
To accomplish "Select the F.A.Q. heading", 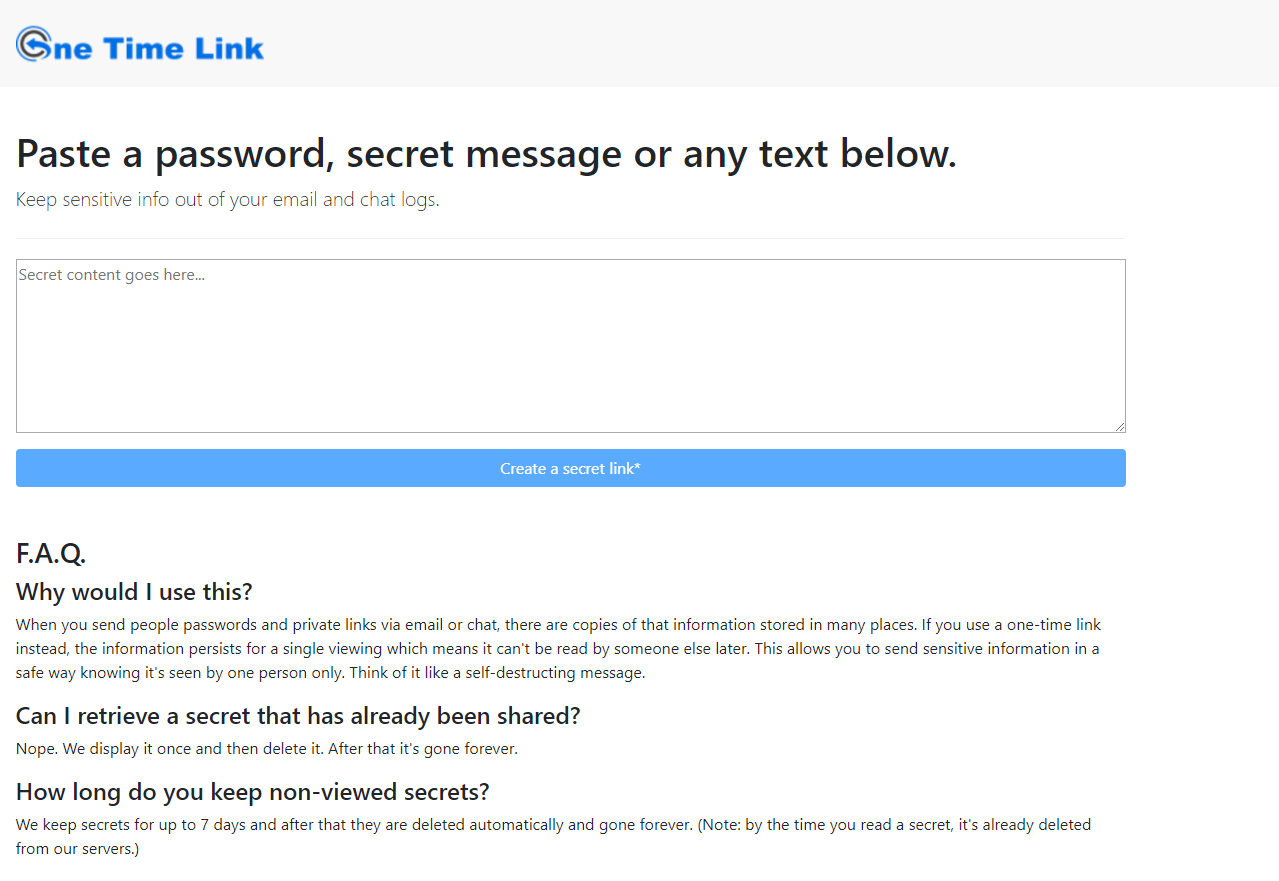I will [x=51, y=553].
